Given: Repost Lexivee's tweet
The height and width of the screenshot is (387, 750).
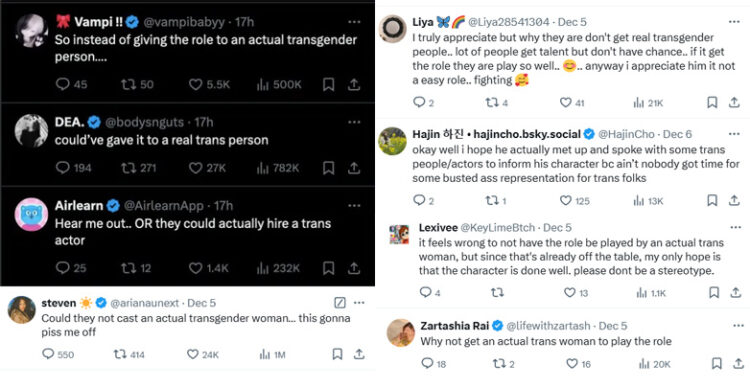Looking at the screenshot, I should (x=497, y=292).
